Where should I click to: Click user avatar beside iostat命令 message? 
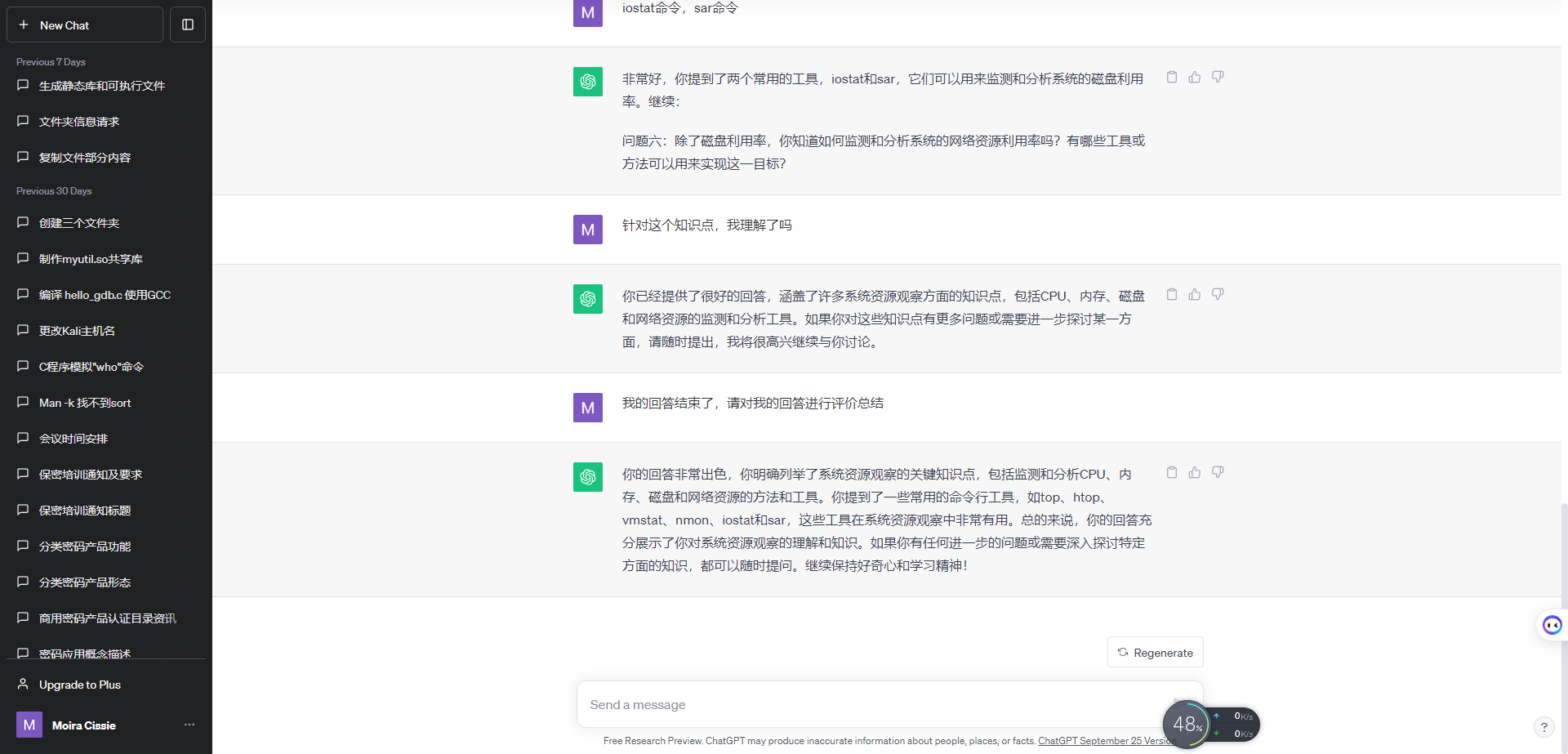click(588, 13)
